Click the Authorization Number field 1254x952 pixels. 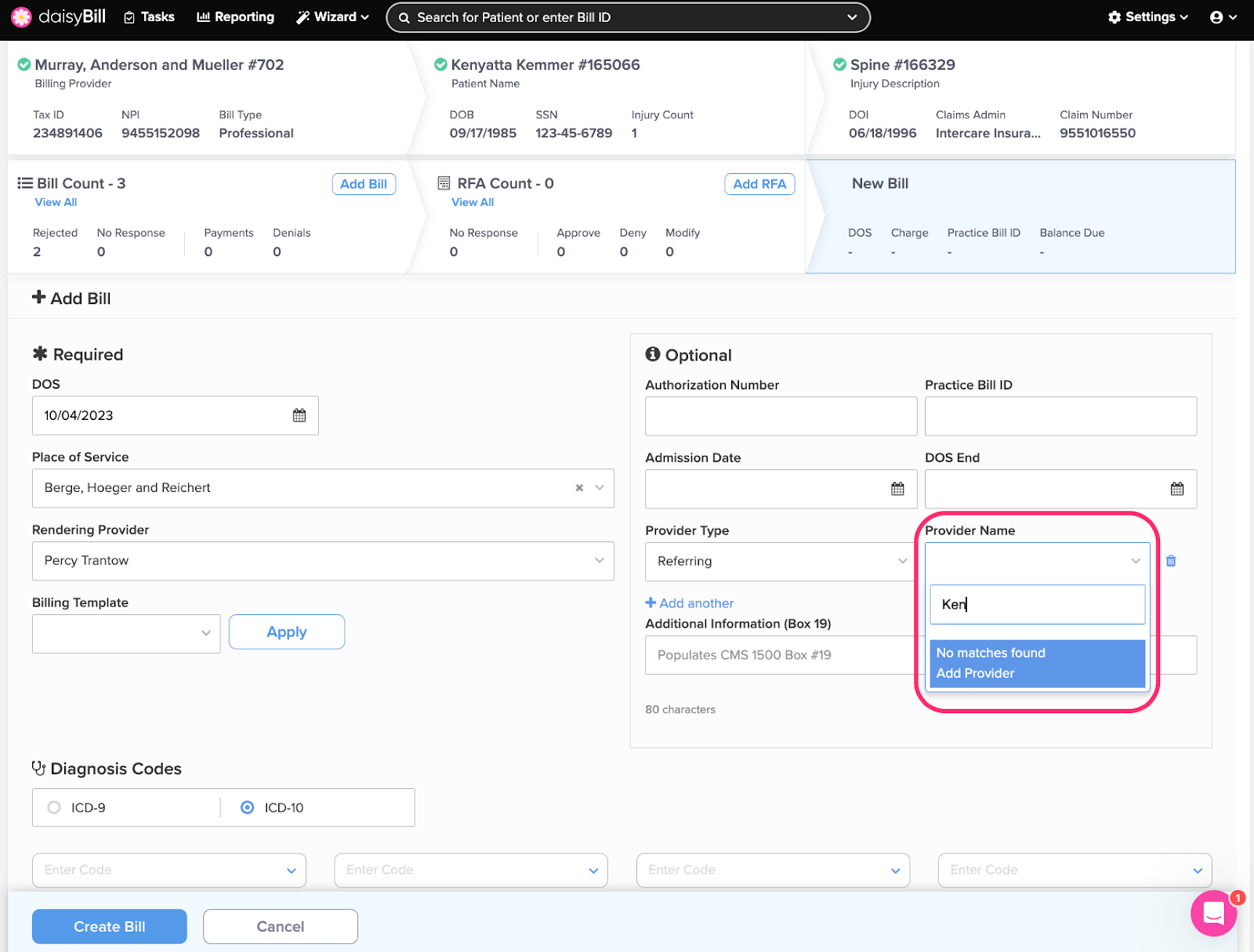[x=781, y=416]
